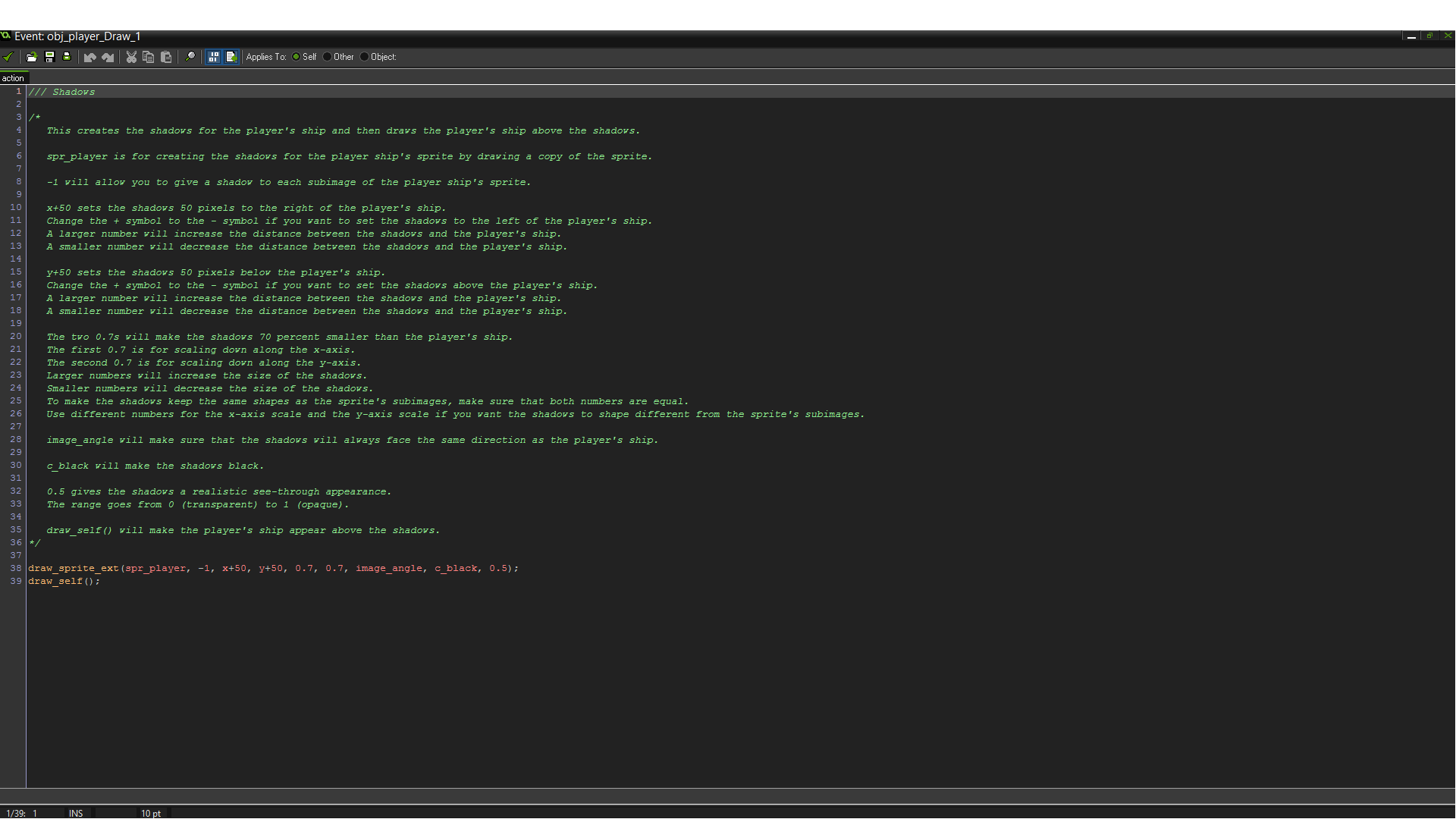The image size is (1456, 819).
Task: Cut selection with the scissors icon
Action: [131, 57]
